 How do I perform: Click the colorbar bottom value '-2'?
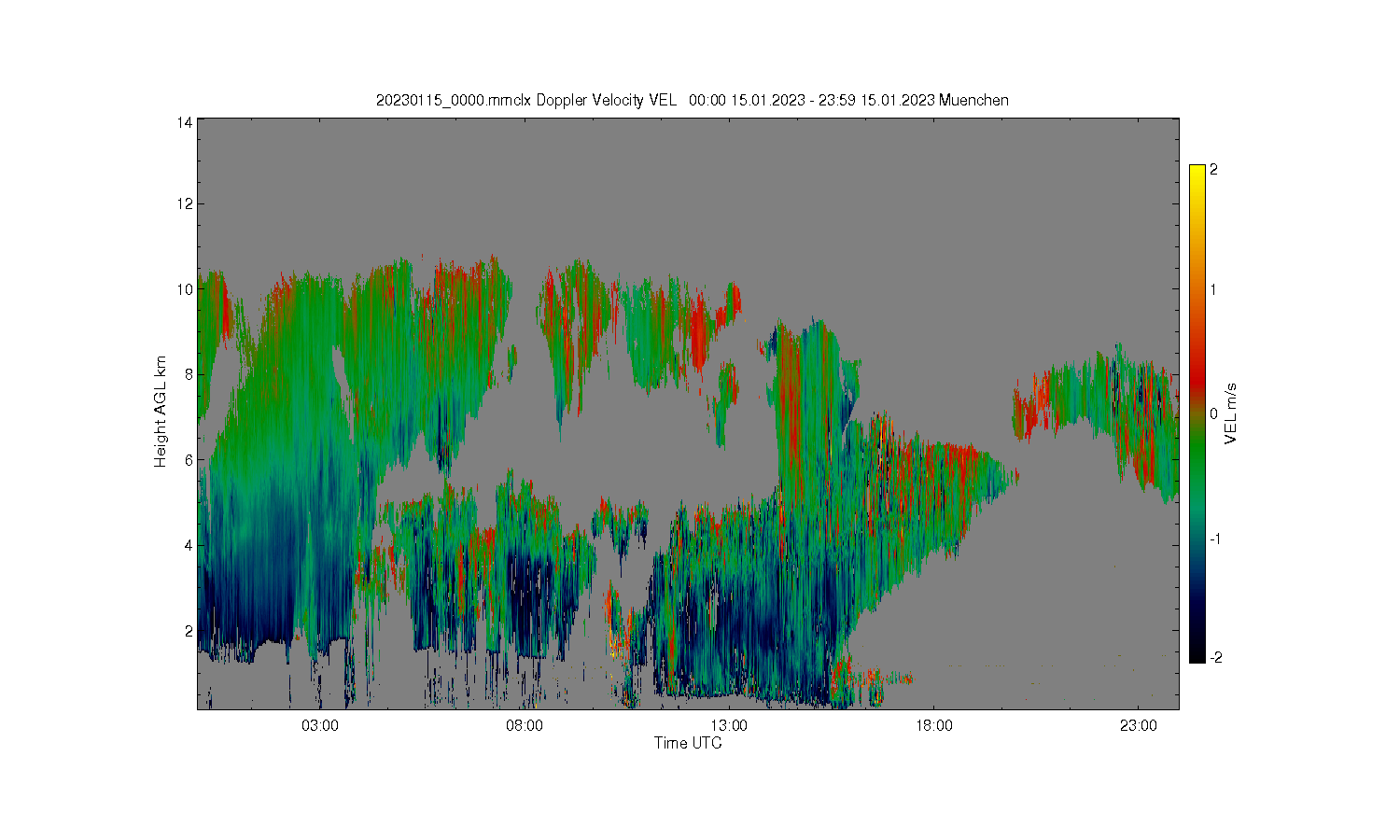point(1215,658)
